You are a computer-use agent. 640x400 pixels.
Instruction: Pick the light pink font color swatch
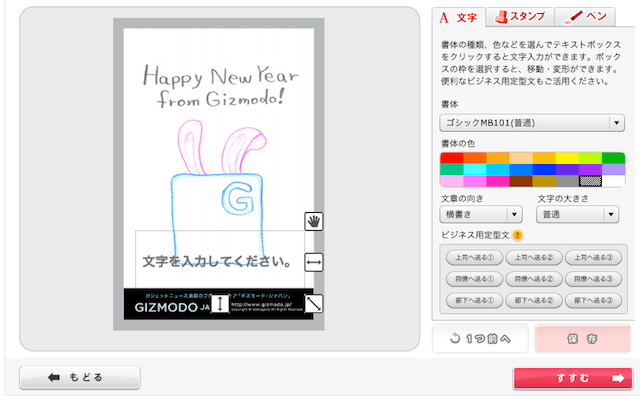451,181
